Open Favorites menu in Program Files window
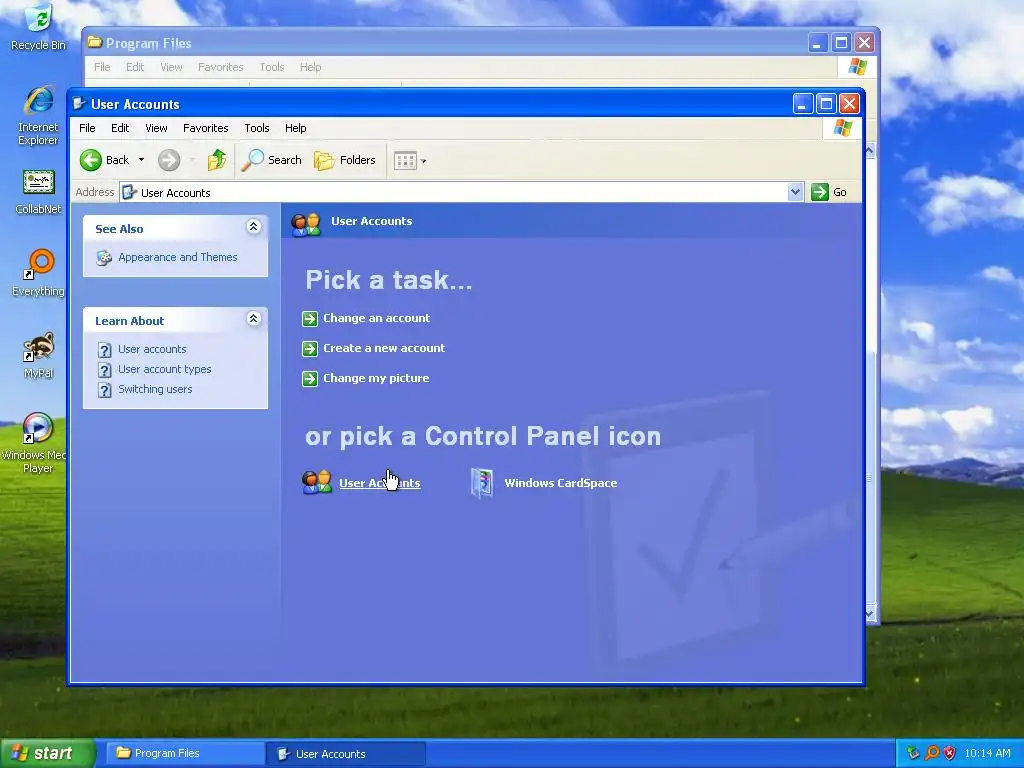Viewport: 1024px width, 768px height. 221,67
